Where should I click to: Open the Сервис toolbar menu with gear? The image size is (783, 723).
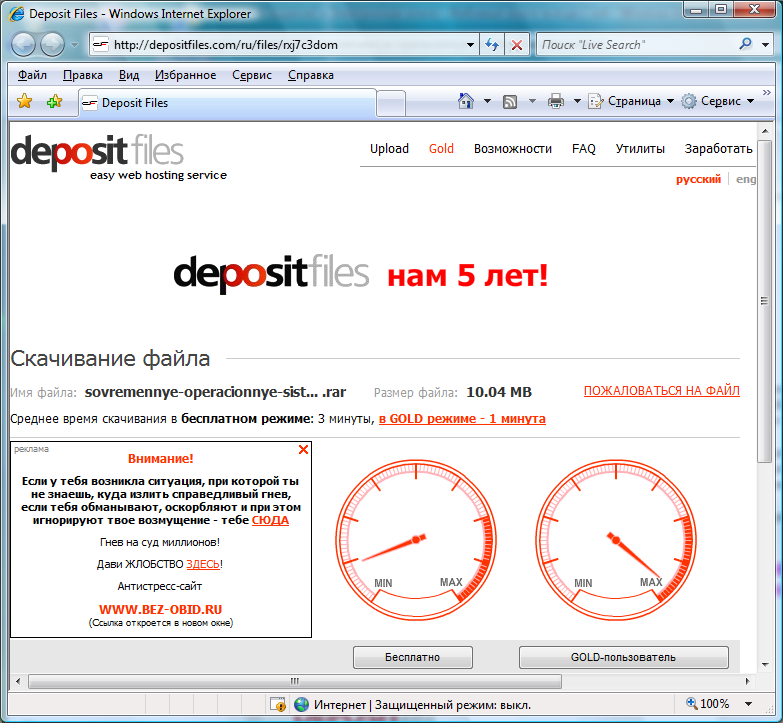point(718,101)
